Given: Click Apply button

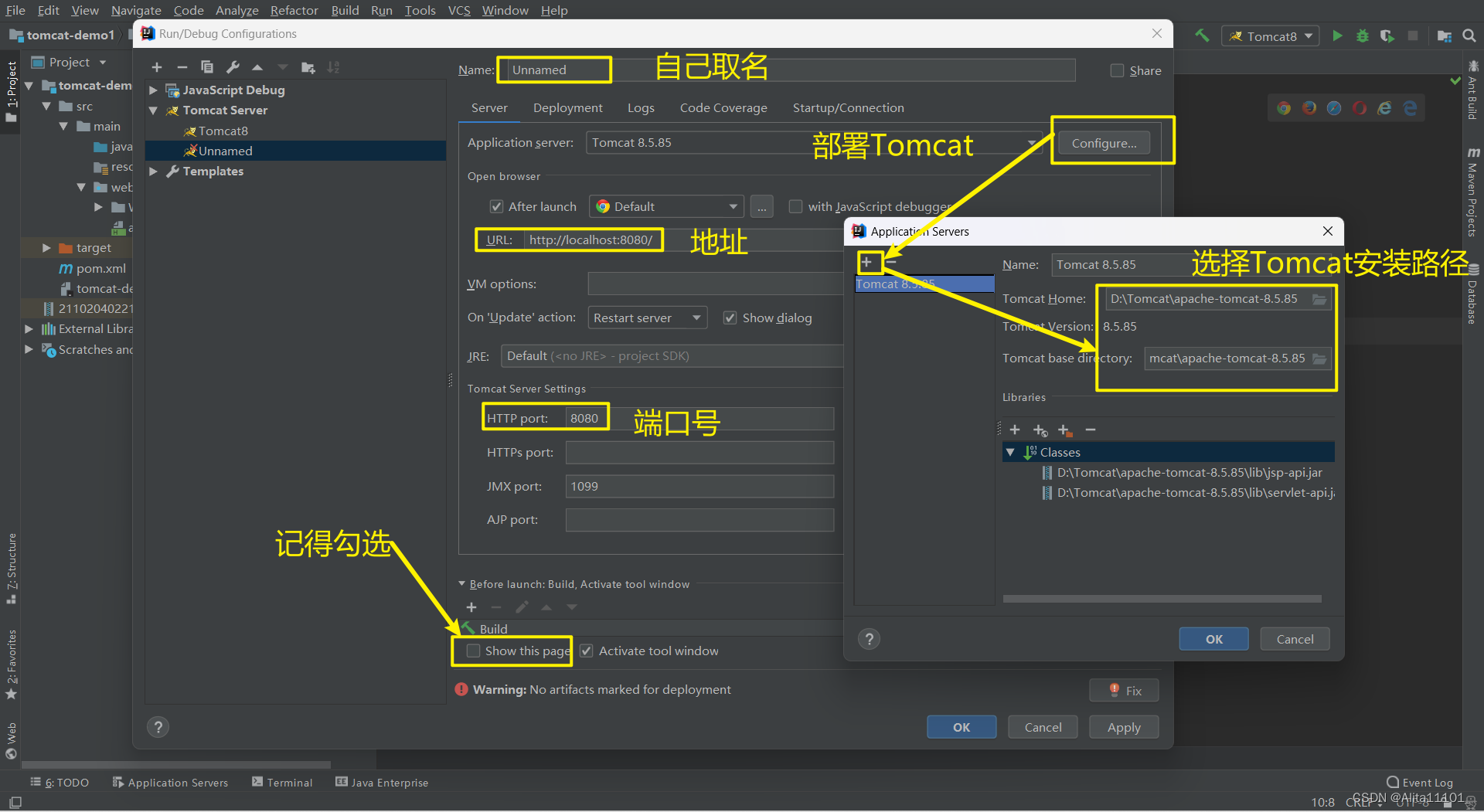Looking at the screenshot, I should (x=1123, y=727).
